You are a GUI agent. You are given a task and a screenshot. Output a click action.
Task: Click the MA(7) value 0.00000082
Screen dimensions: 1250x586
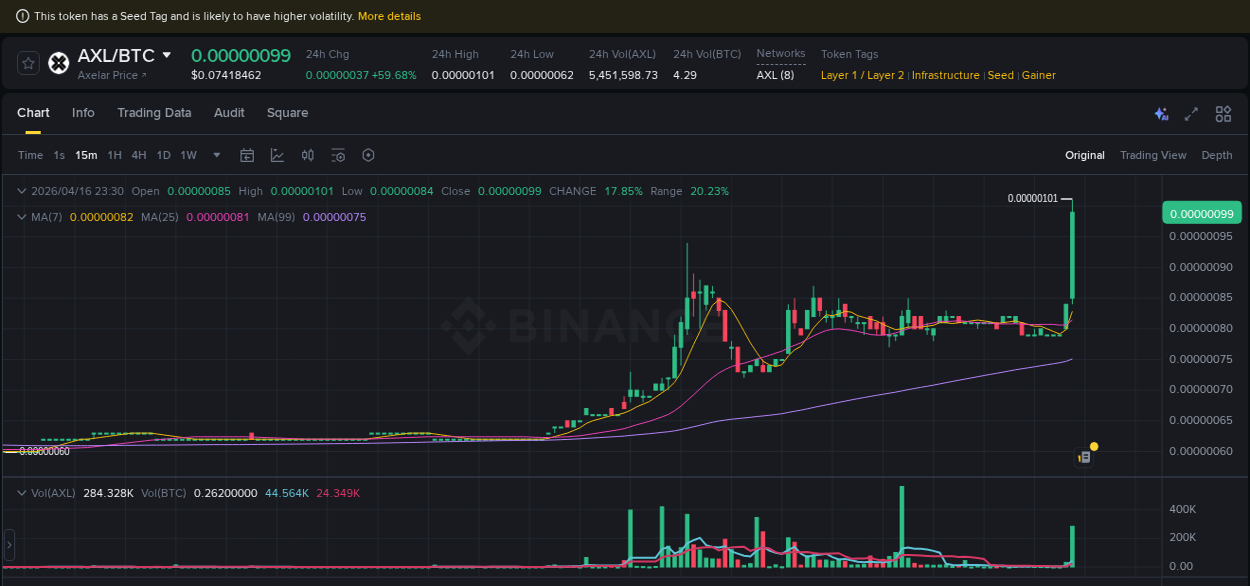tap(101, 217)
